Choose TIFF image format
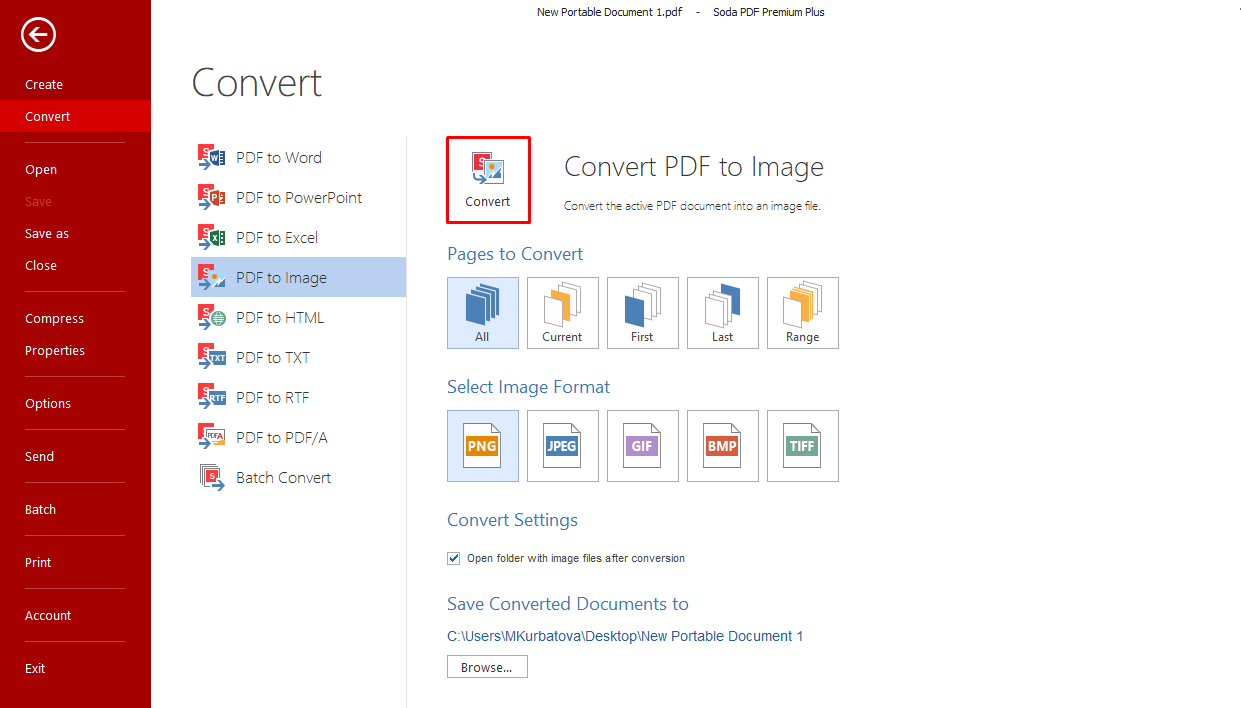 802,446
